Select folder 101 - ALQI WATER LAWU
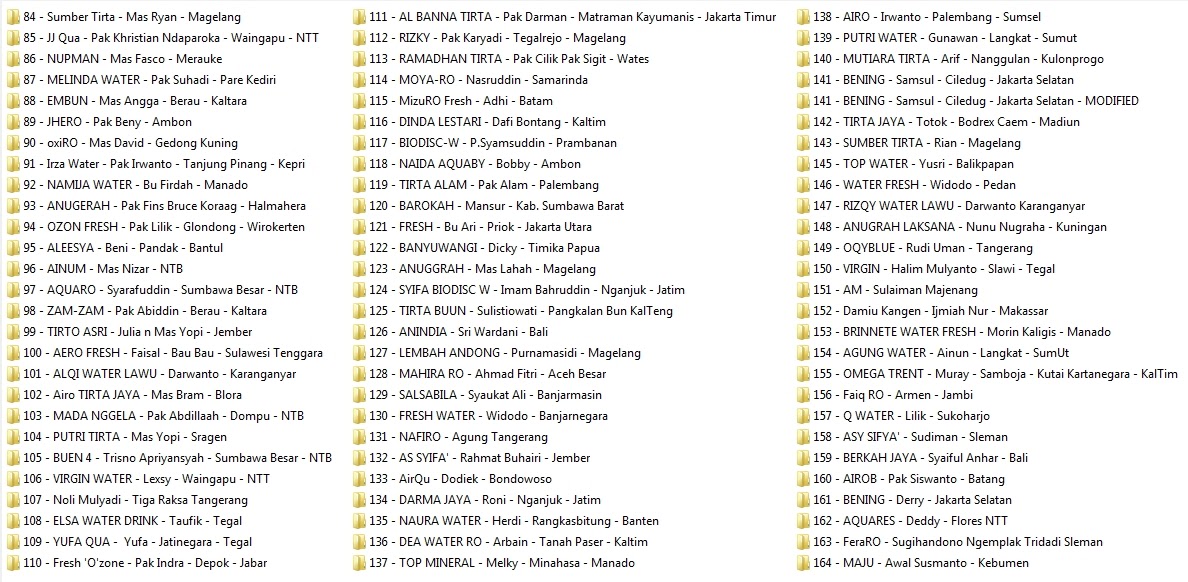The image size is (1188, 582). click(152, 374)
